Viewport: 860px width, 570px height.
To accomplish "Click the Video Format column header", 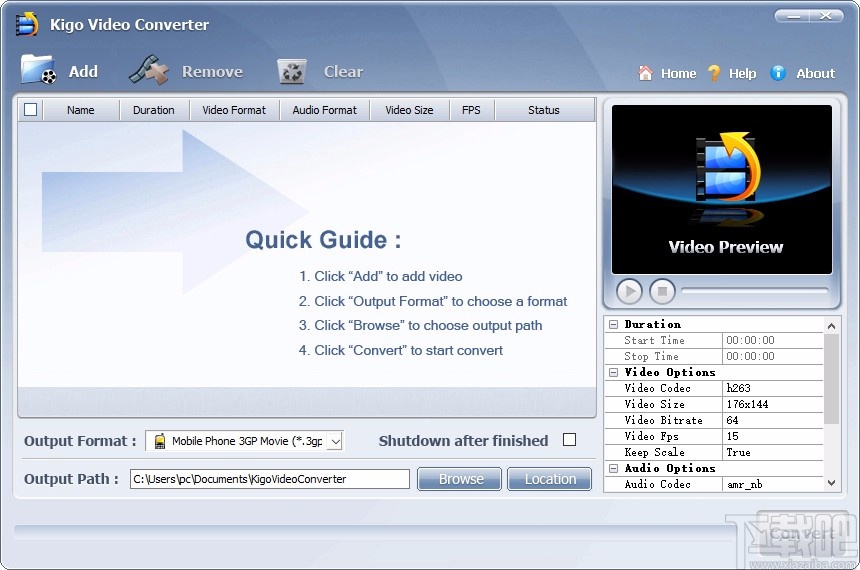I will [x=234, y=110].
